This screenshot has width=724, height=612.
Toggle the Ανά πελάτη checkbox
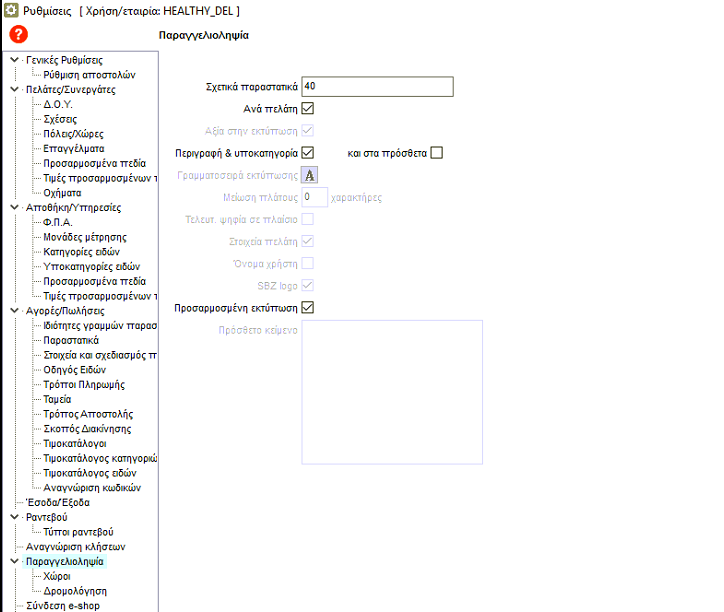(x=308, y=109)
